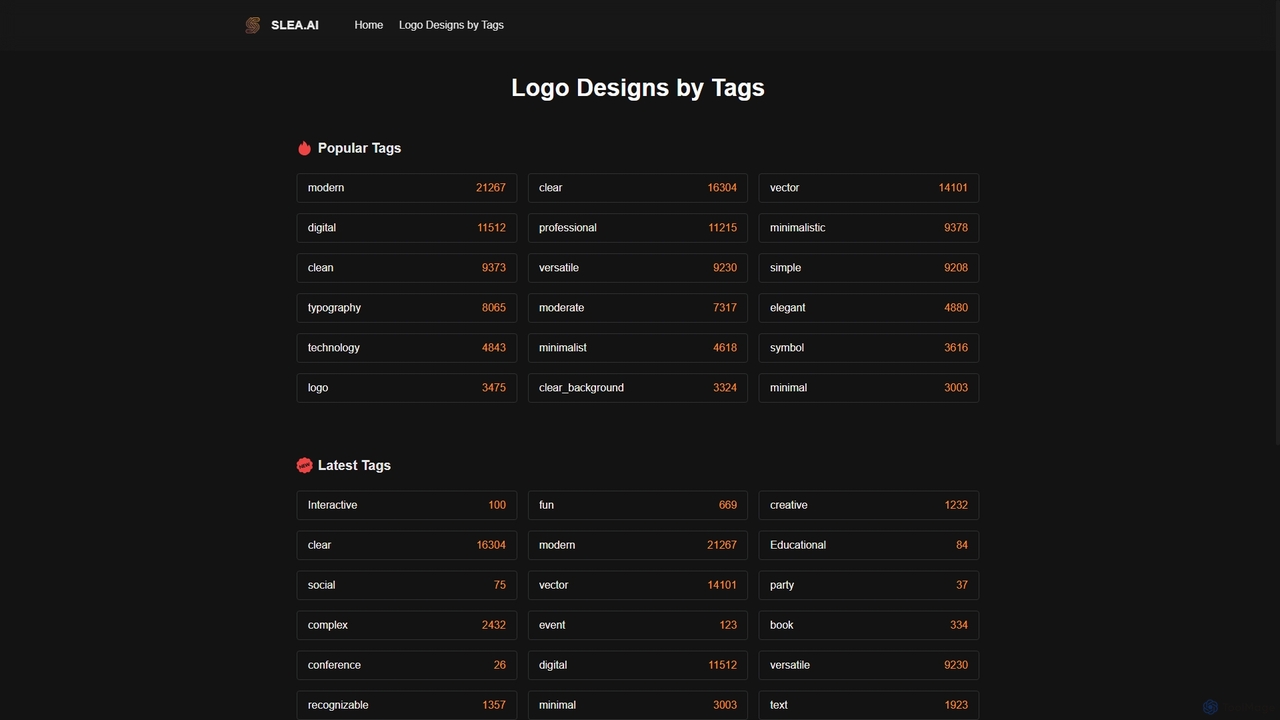Open the clear tag in Popular Tags
This screenshot has height=720, width=1280.
click(x=638, y=188)
